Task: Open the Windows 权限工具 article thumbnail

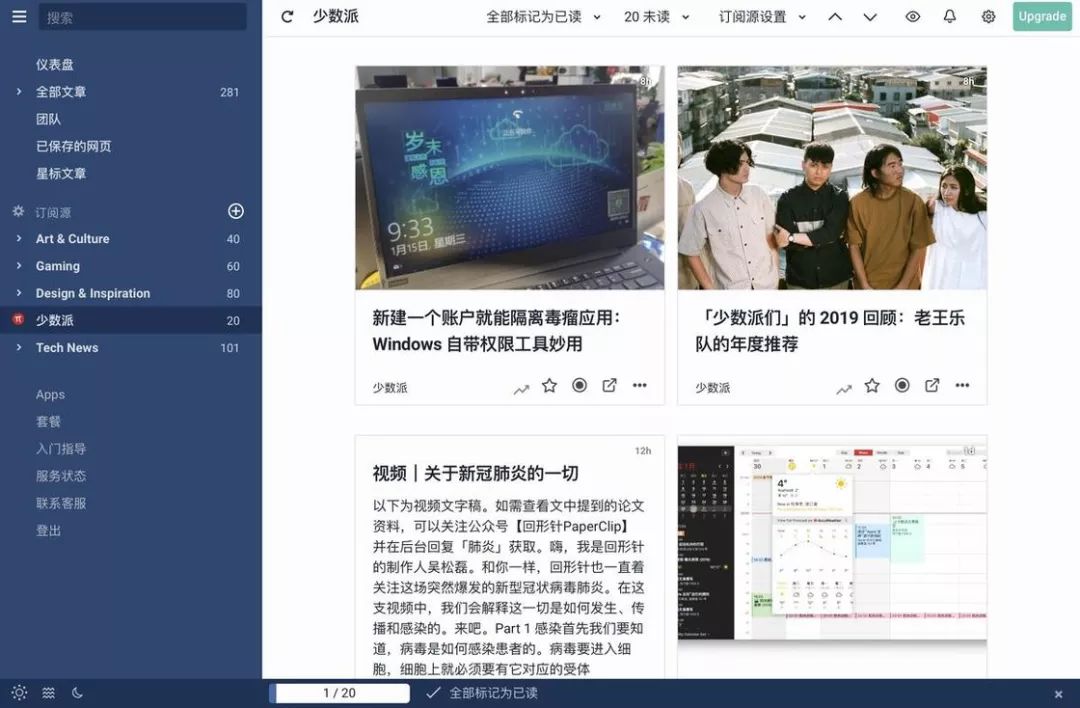Action: [x=510, y=178]
